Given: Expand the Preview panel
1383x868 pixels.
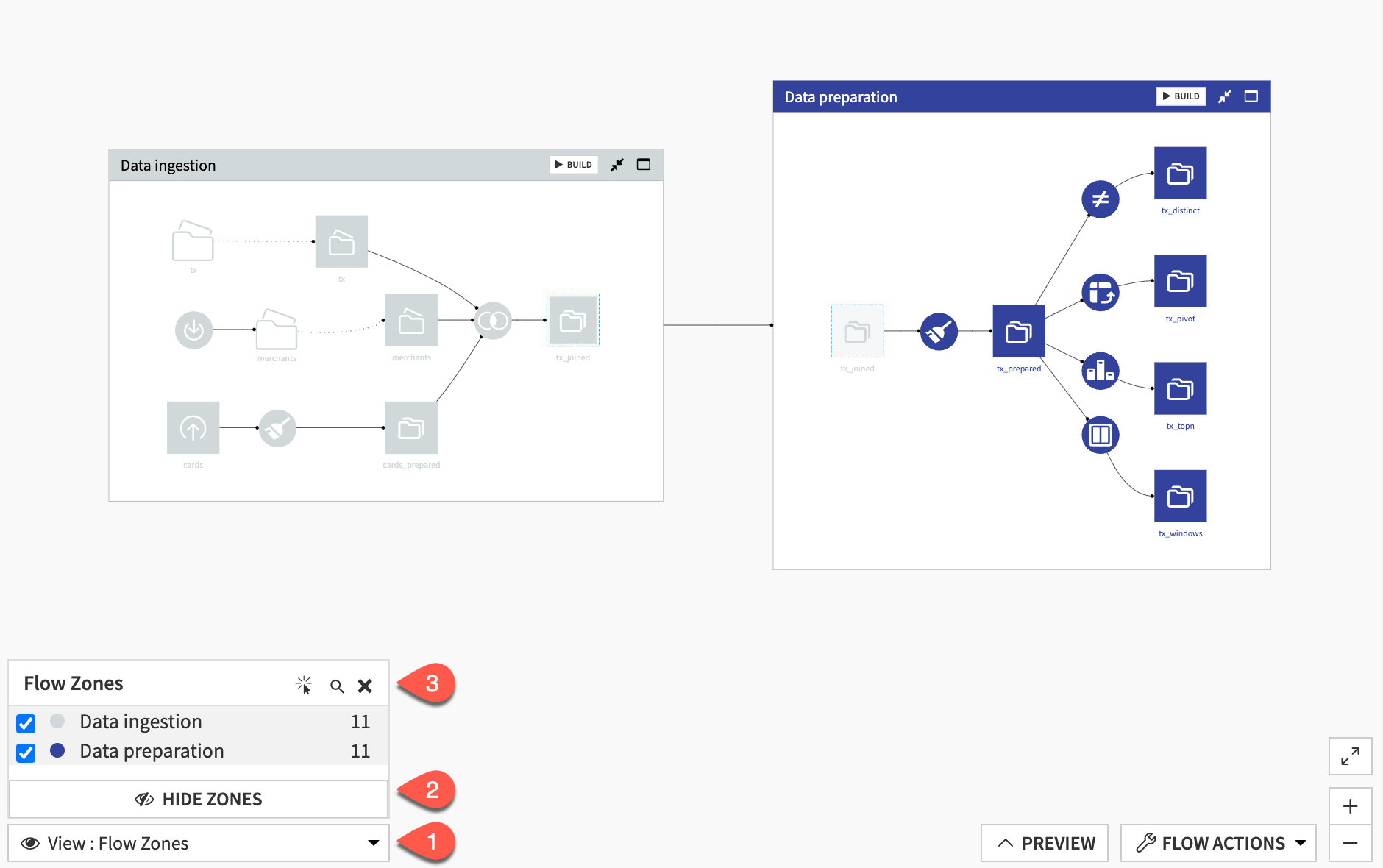Looking at the screenshot, I should (x=1045, y=843).
